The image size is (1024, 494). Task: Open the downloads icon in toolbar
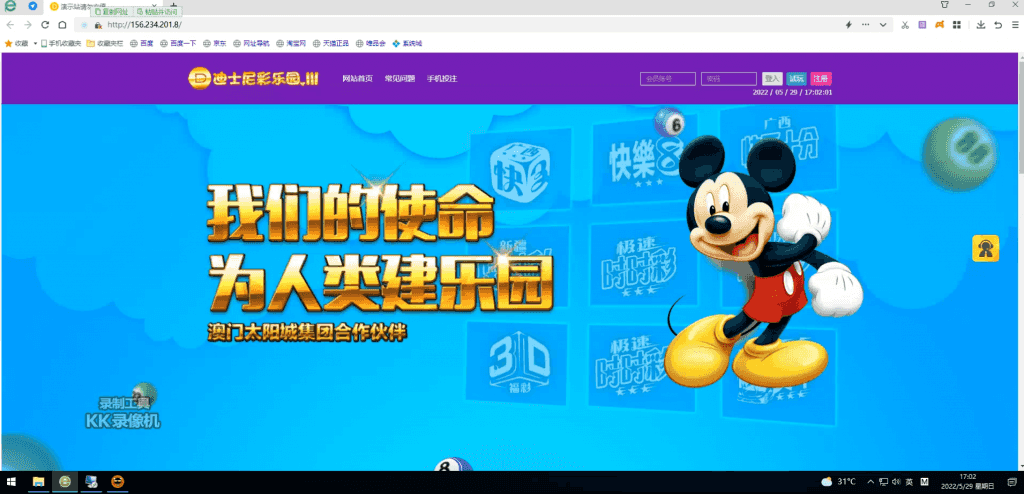coord(981,25)
